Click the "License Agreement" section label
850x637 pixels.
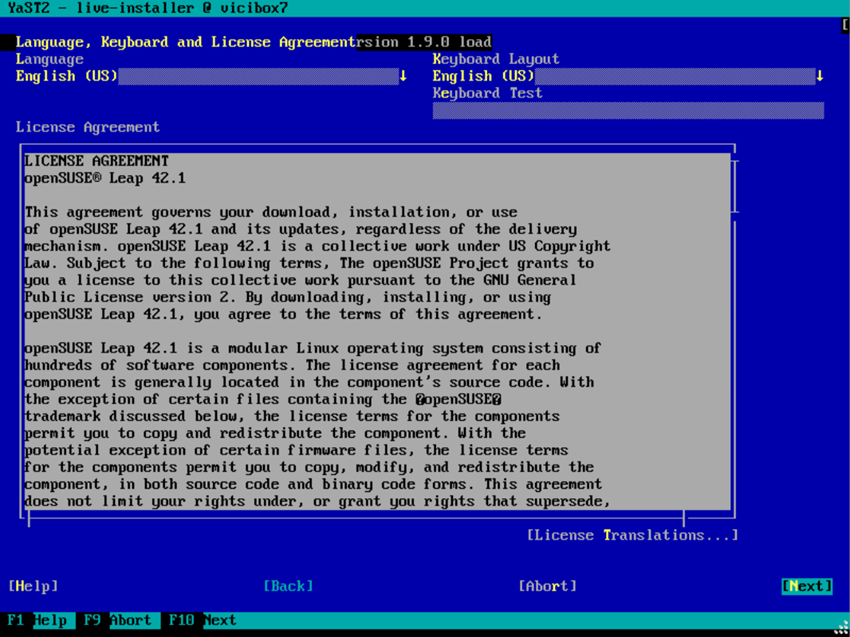coord(88,127)
